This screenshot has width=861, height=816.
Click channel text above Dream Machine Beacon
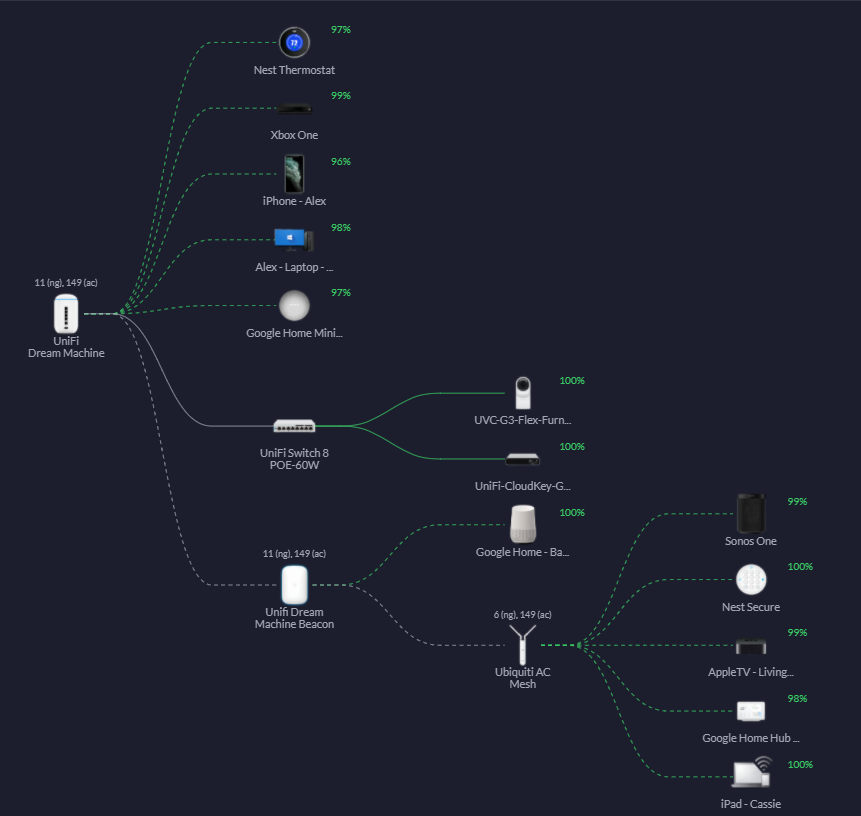tap(294, 554)
